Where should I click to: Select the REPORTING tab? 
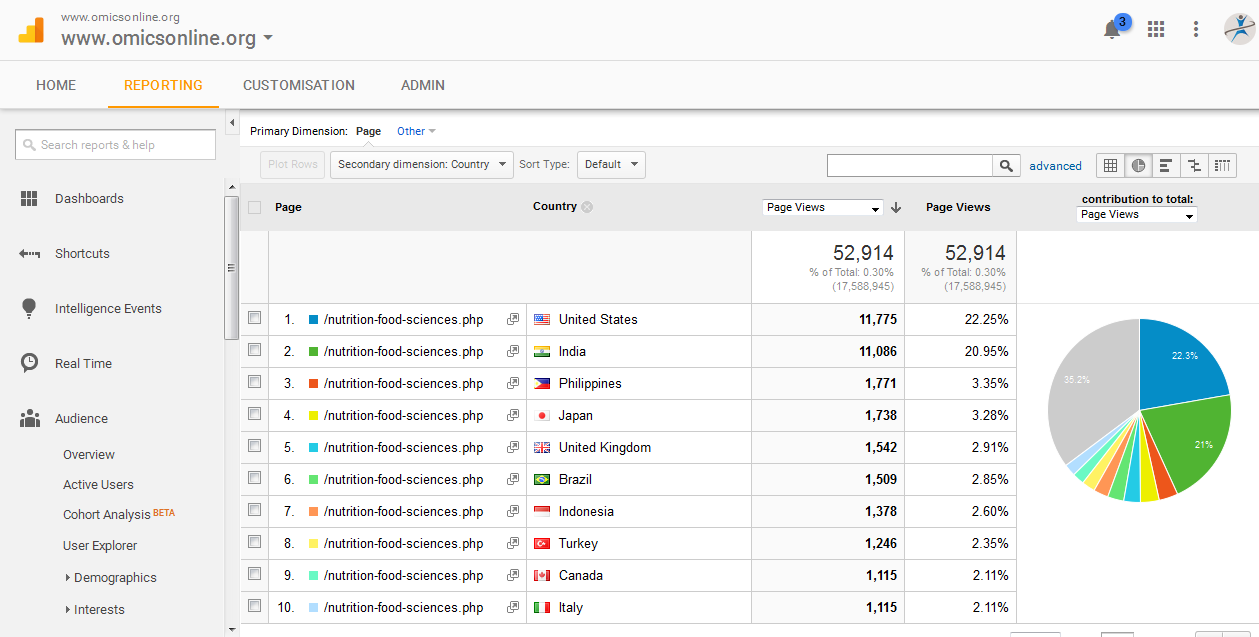tap(163, 85)
